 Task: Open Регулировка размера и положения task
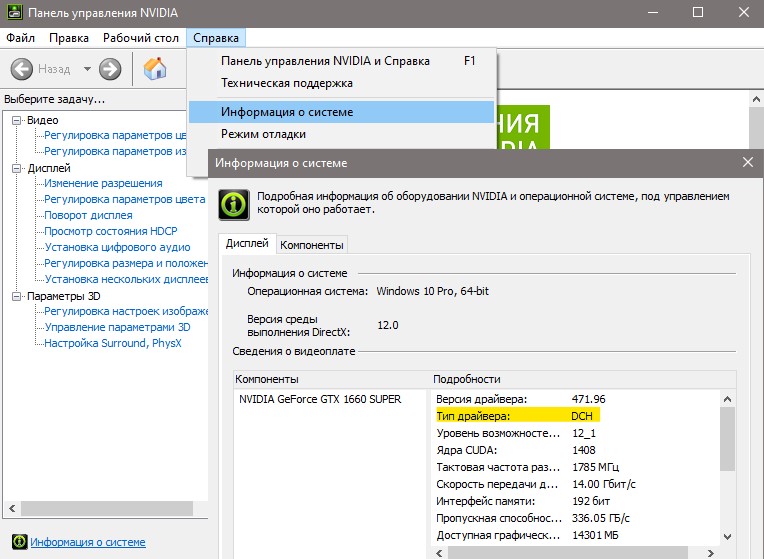pos(126,263)
